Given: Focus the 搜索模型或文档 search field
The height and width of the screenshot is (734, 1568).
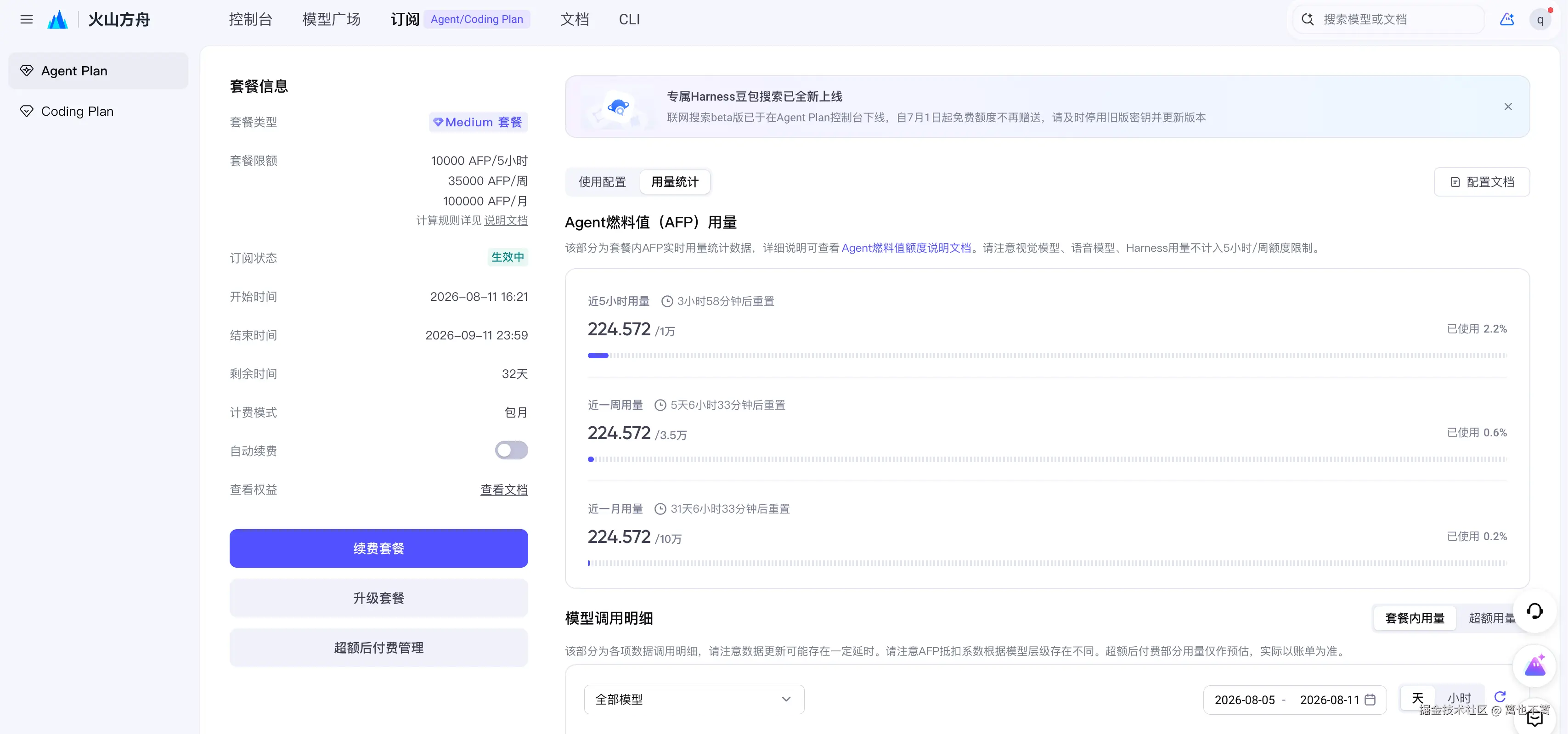Looking at the screenshot, I should [1389, 19].
